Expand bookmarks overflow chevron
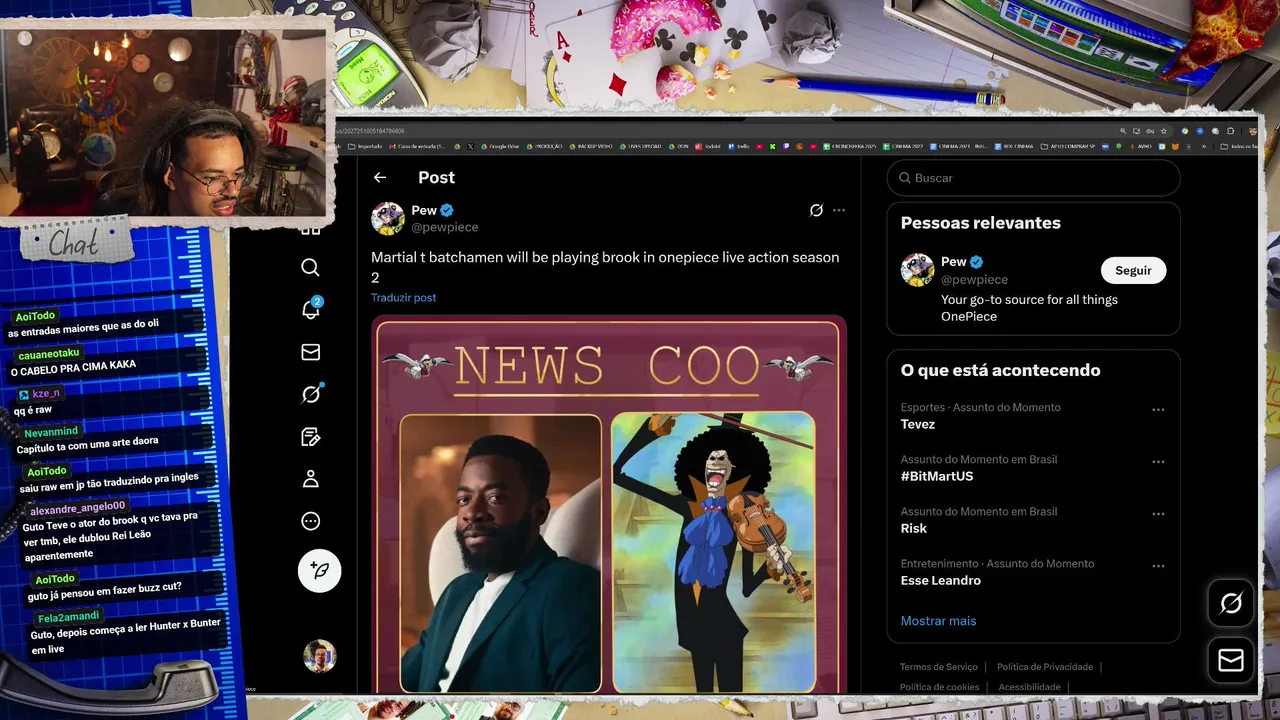The image size is (1280, 720). point(1204,146)
